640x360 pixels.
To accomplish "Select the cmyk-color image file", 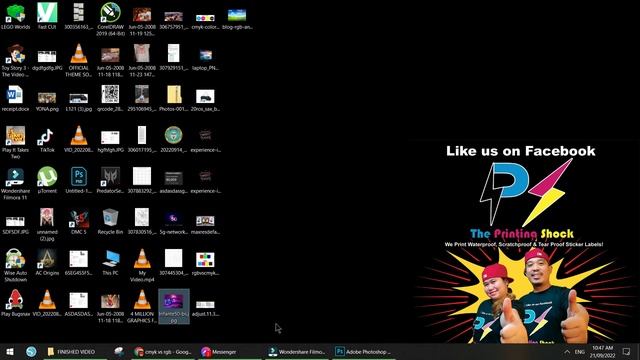I will click(x=205, y=21).
